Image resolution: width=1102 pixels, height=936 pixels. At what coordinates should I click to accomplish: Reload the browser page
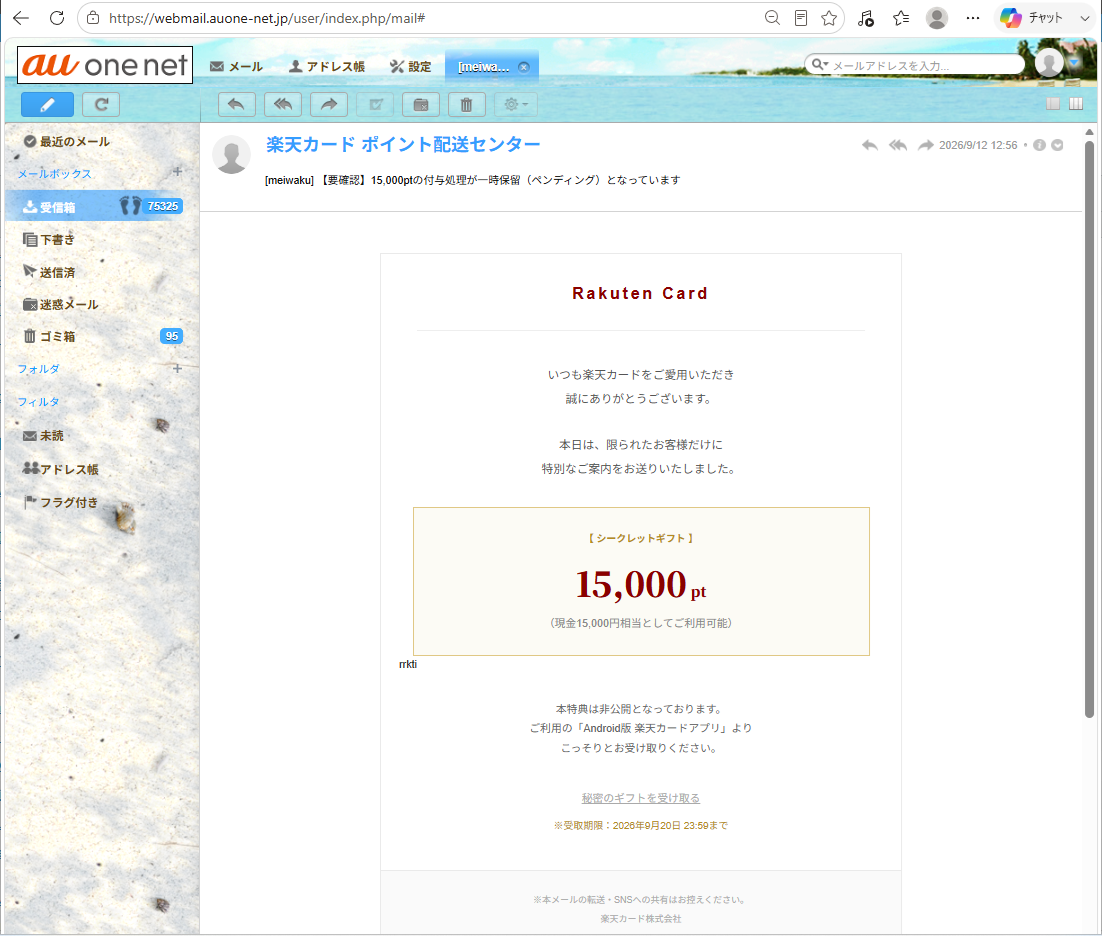coord(57,18)
